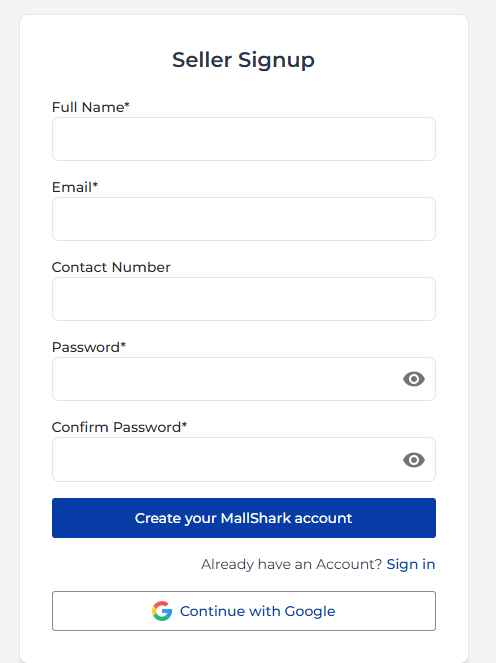This screenshot has width=496, height=663.
Task: Submit with Create your MallShark account
Action: click(x=244, y=518)
